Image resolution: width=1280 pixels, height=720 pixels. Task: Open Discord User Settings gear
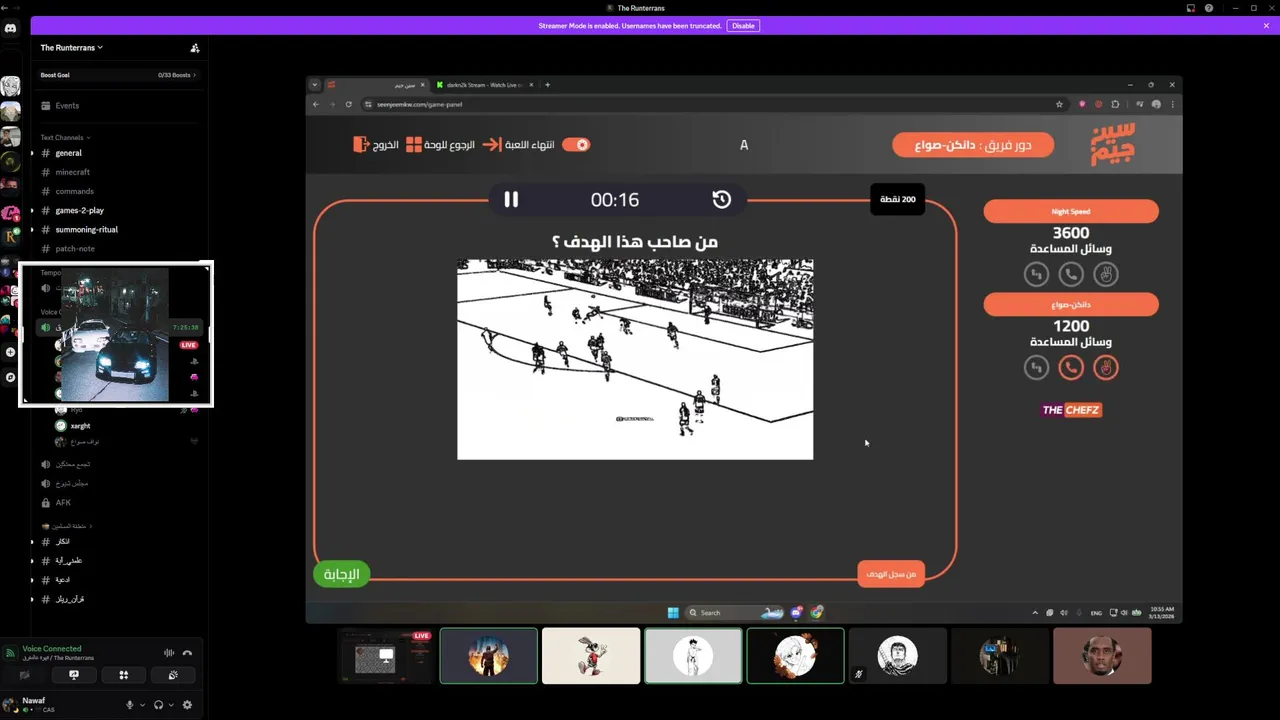click(x=187, y=705)
